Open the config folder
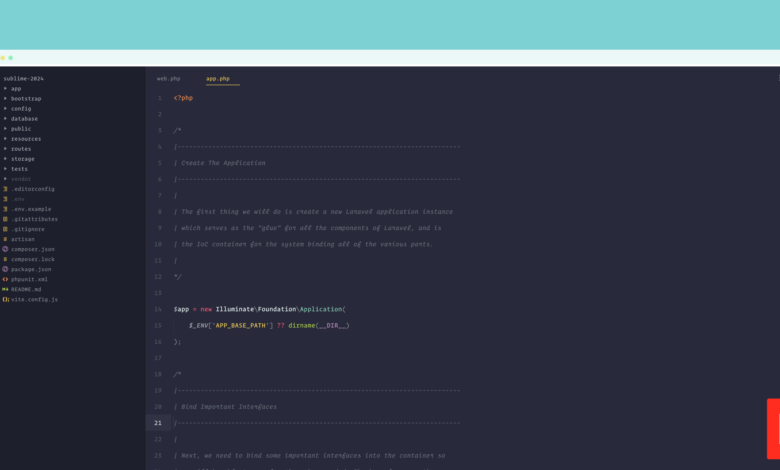780x470 pixels. (x=21, y=108)
